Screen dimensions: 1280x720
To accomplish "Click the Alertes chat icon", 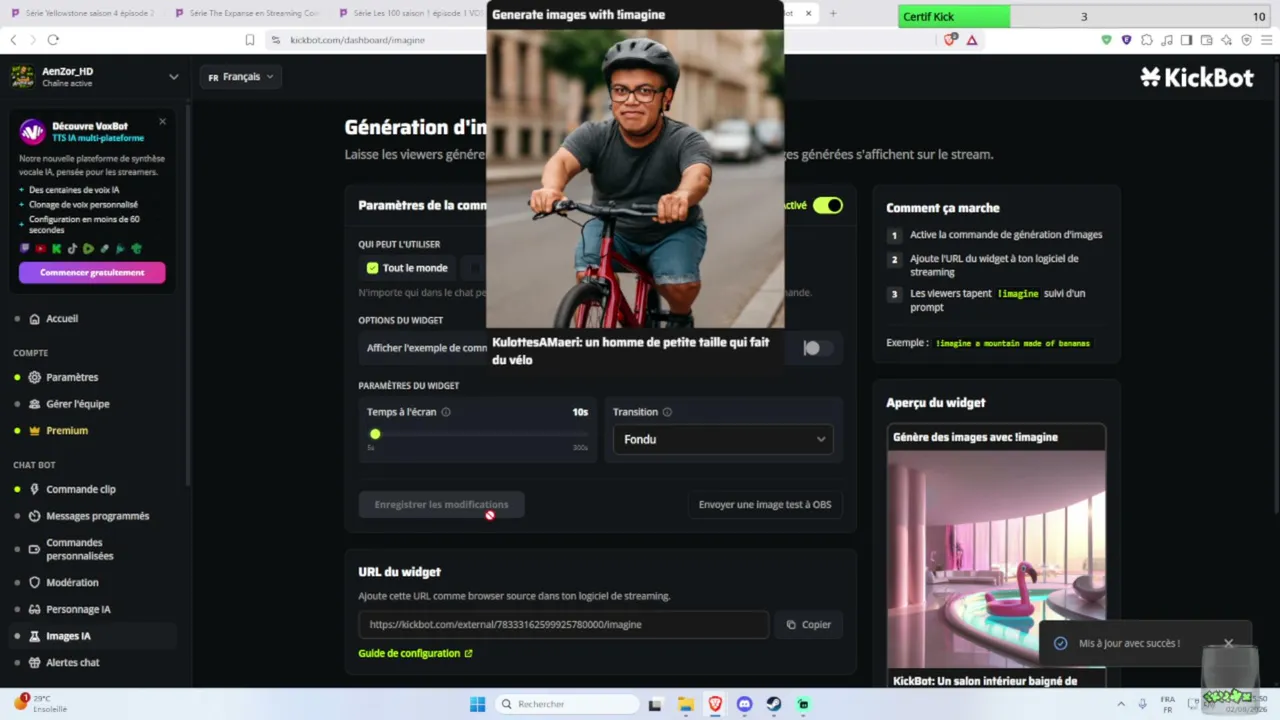I will (x=35, y=662).
